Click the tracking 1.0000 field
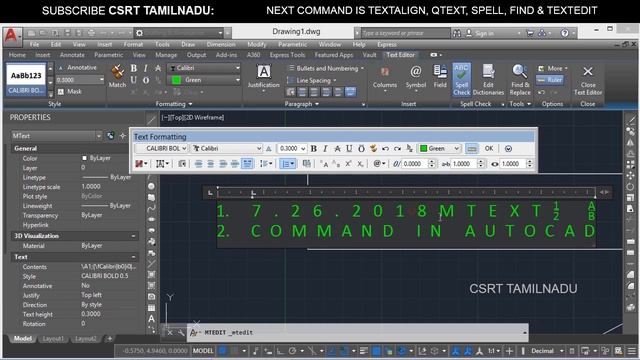 [x=464, y=164]
